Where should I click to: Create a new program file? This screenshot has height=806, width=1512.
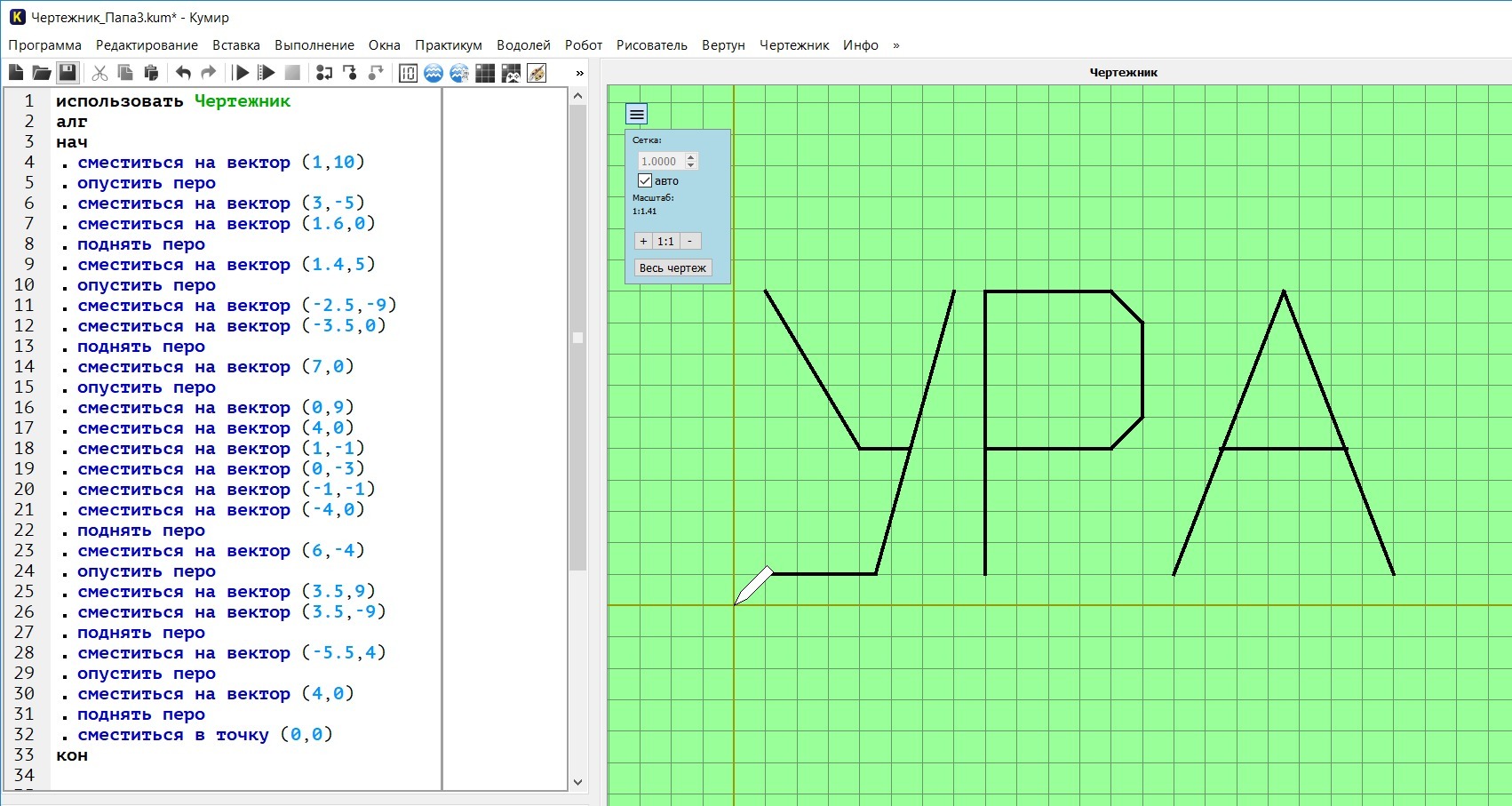[16, 73]
